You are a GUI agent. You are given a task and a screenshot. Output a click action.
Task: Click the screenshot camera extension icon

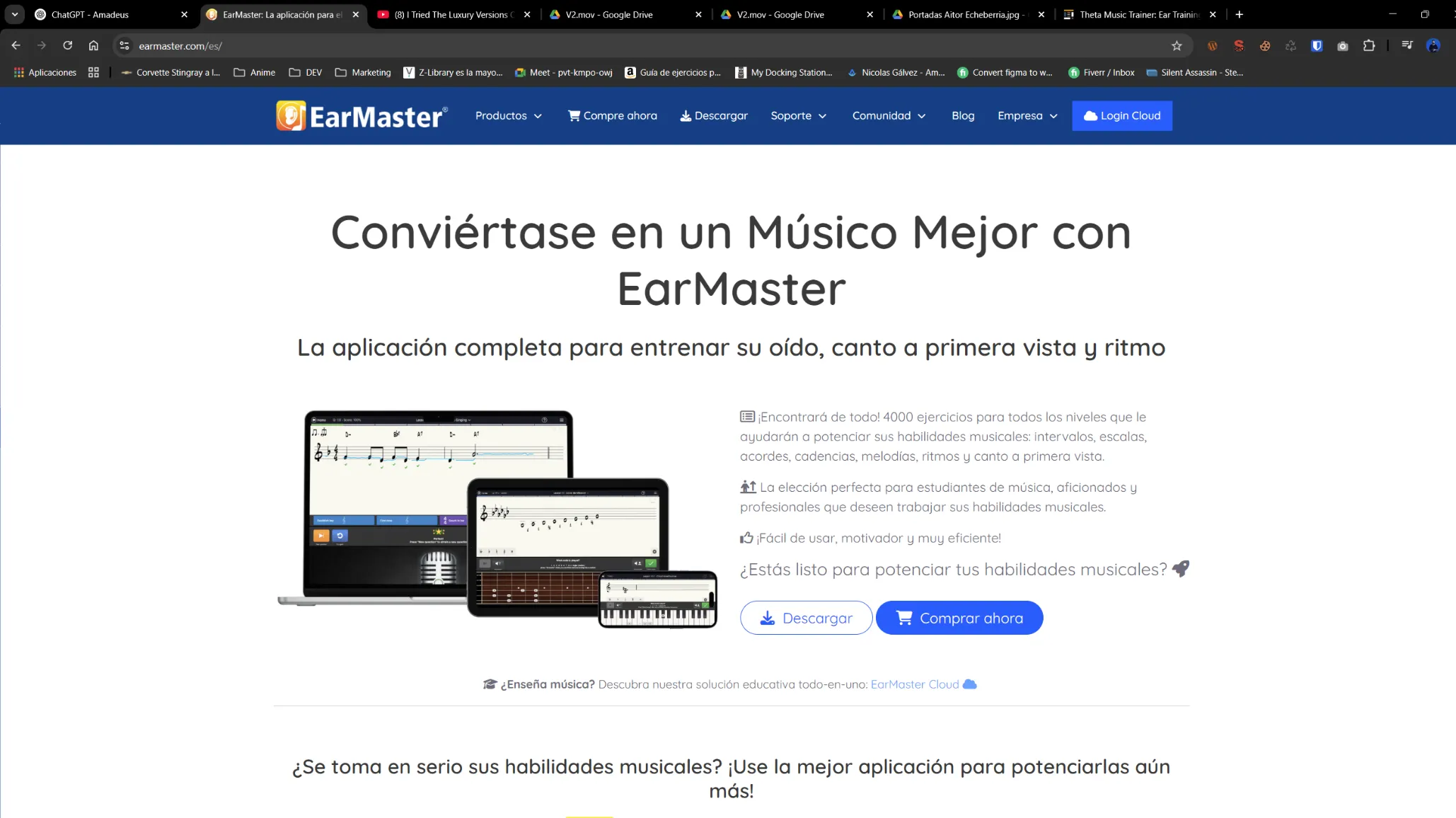click(x=1343, y=45)
